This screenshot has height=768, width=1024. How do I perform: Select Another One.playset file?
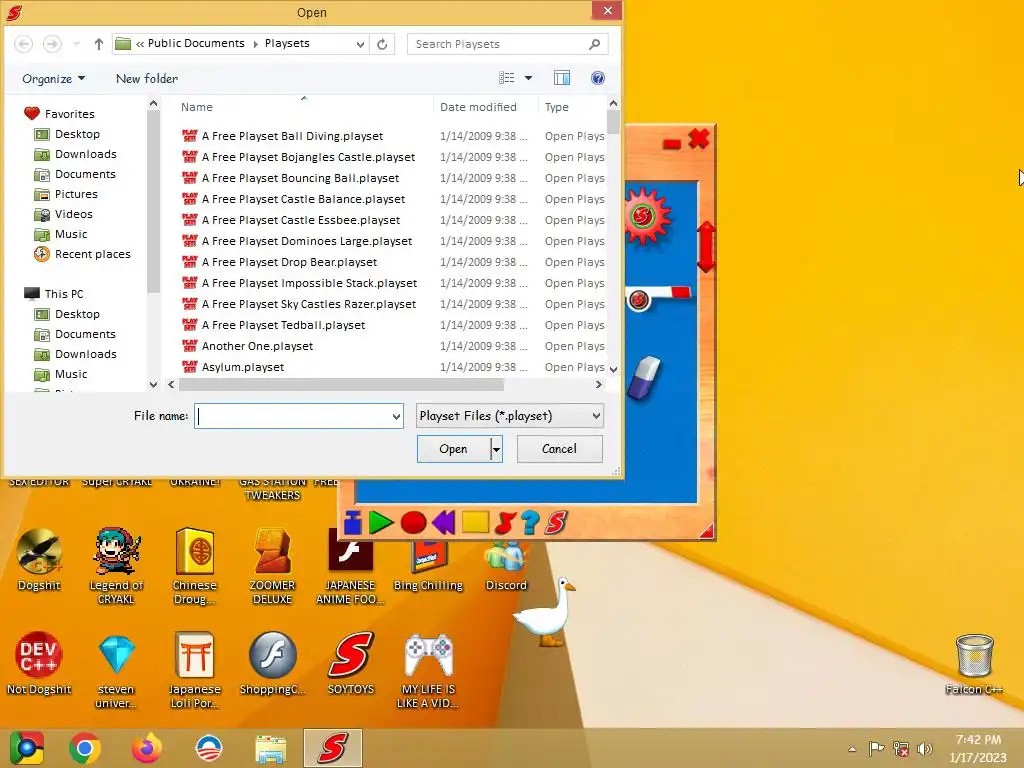tap(257, 346)
